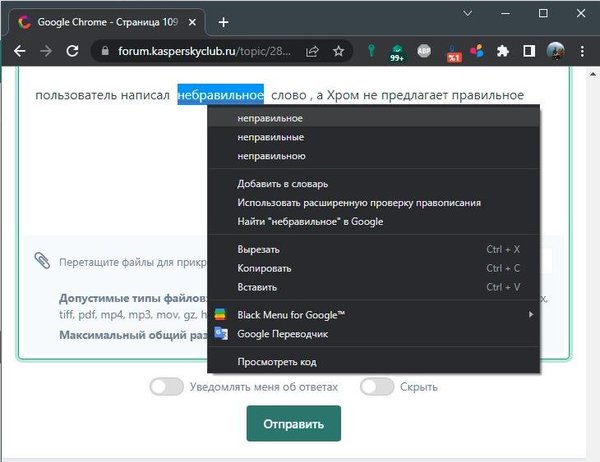Open the ABP ad blocker extension
600x462 pixels.
tap(424, 51)
